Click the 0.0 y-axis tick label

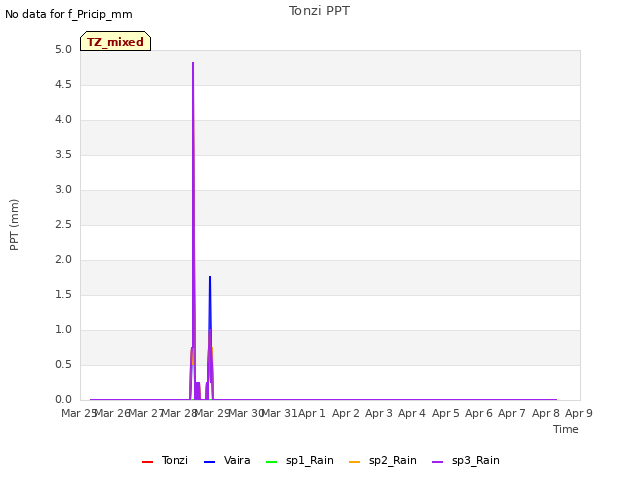click(x=63, y=400)
